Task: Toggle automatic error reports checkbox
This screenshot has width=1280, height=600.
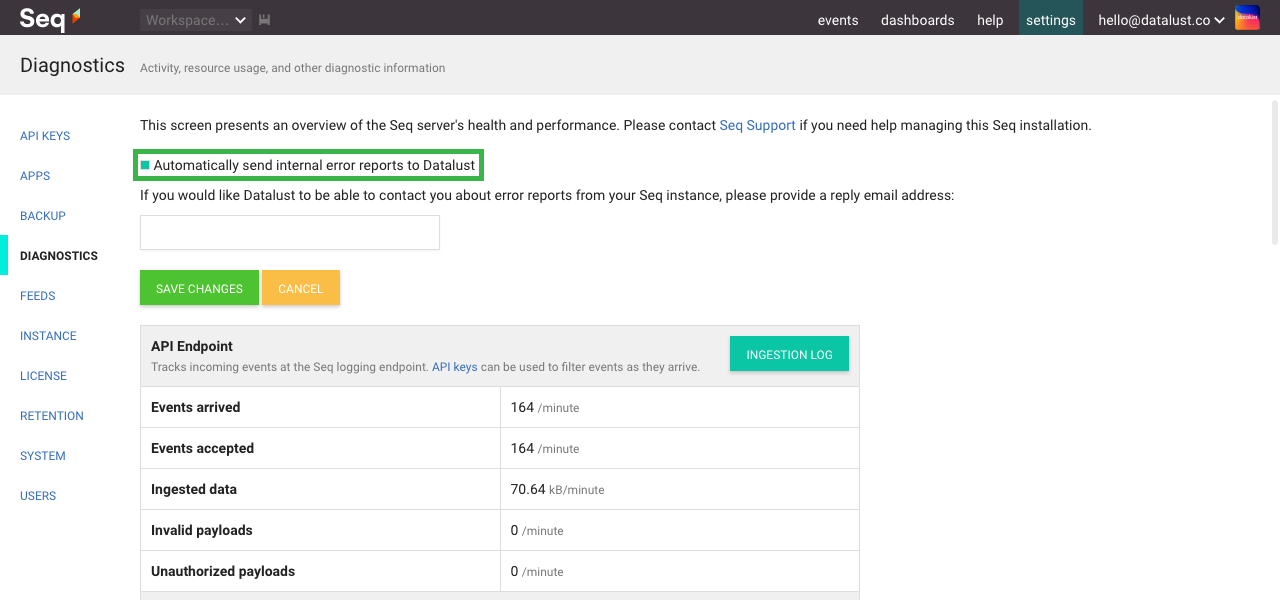Action: pos(145,165)
